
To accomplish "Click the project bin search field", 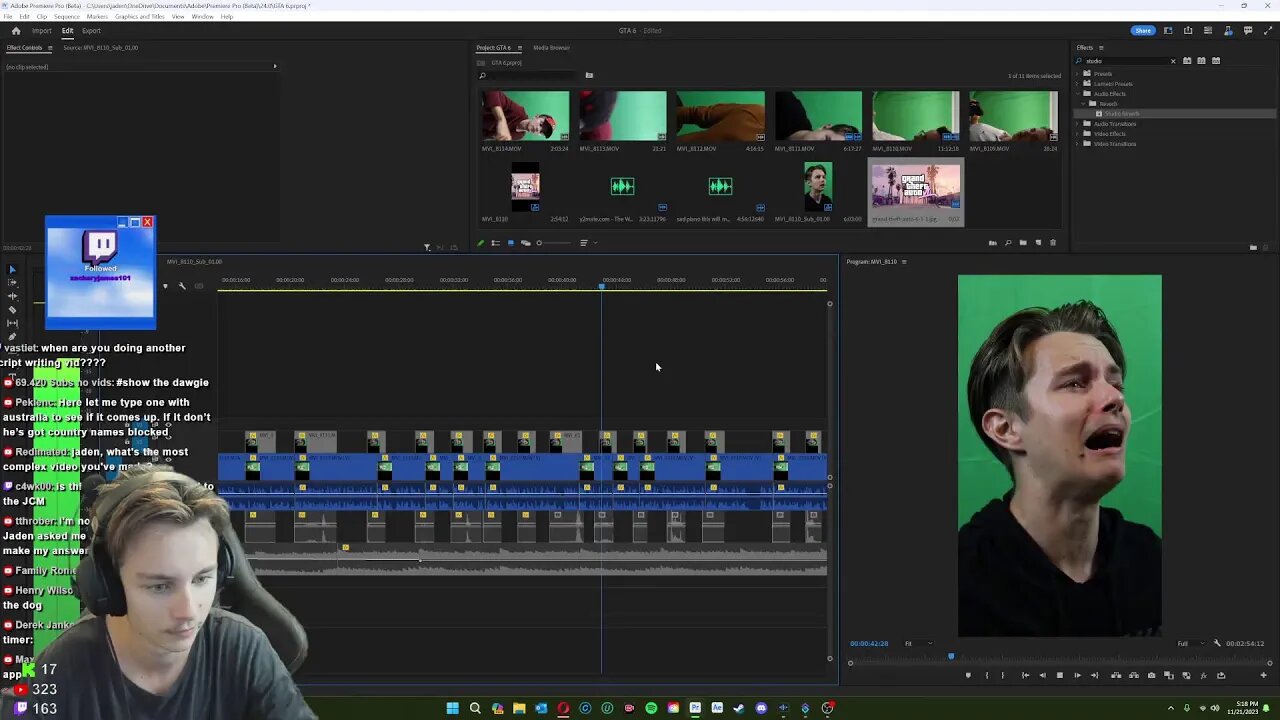I will point(527,76).
